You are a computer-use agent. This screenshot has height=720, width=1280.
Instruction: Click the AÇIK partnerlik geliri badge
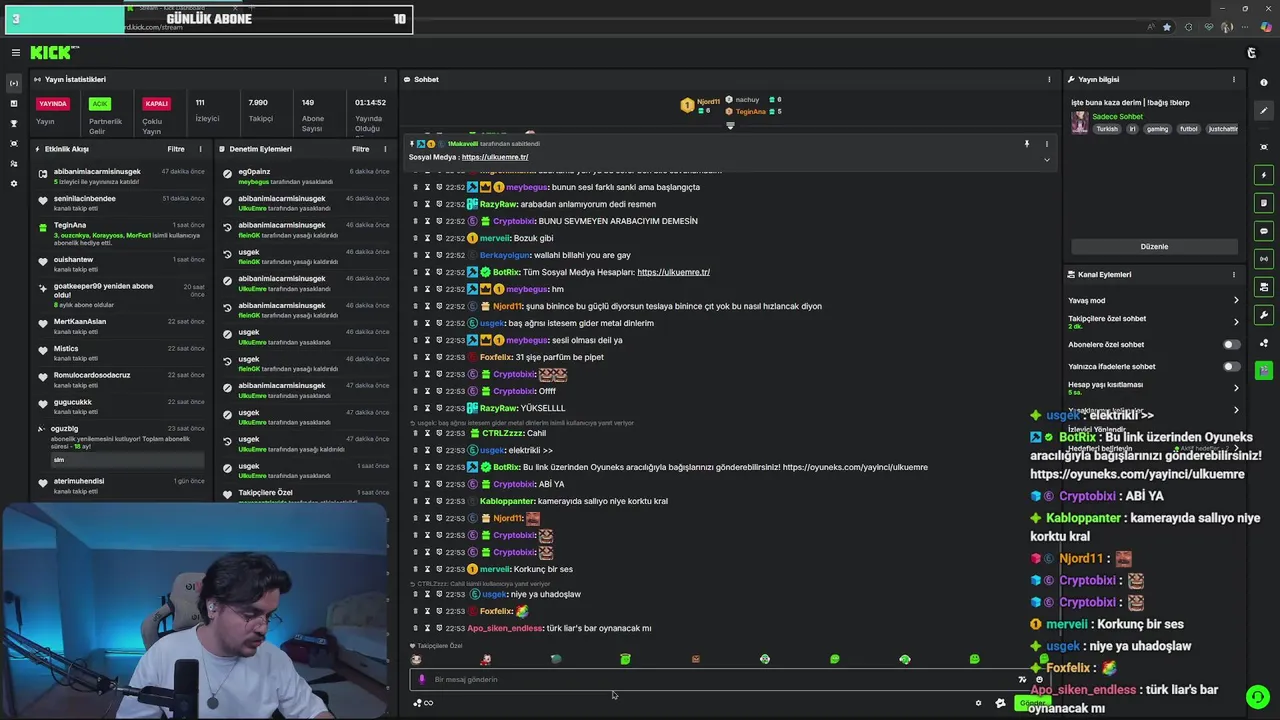click(99, 103)
